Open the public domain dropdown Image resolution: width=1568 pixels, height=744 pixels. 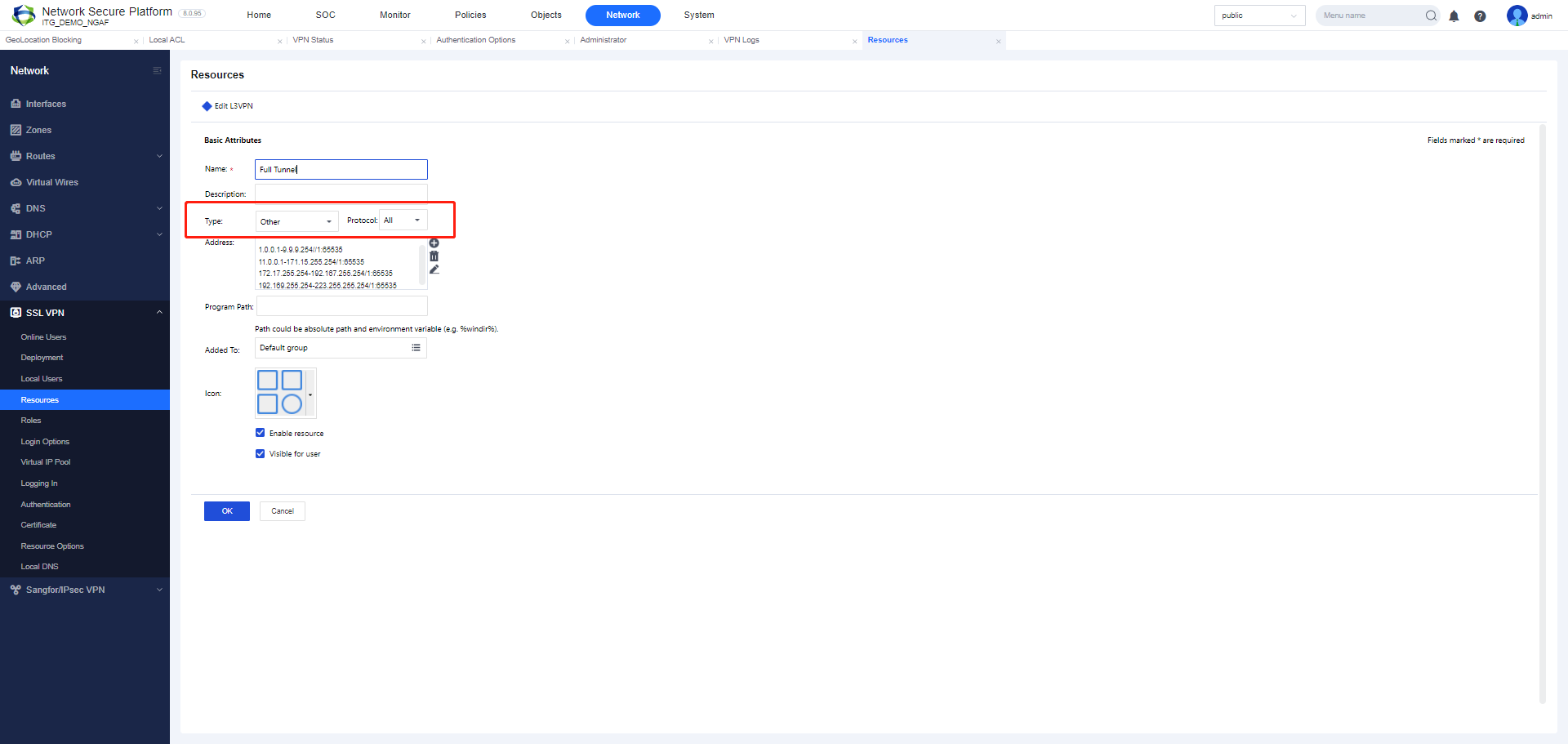1259,16
